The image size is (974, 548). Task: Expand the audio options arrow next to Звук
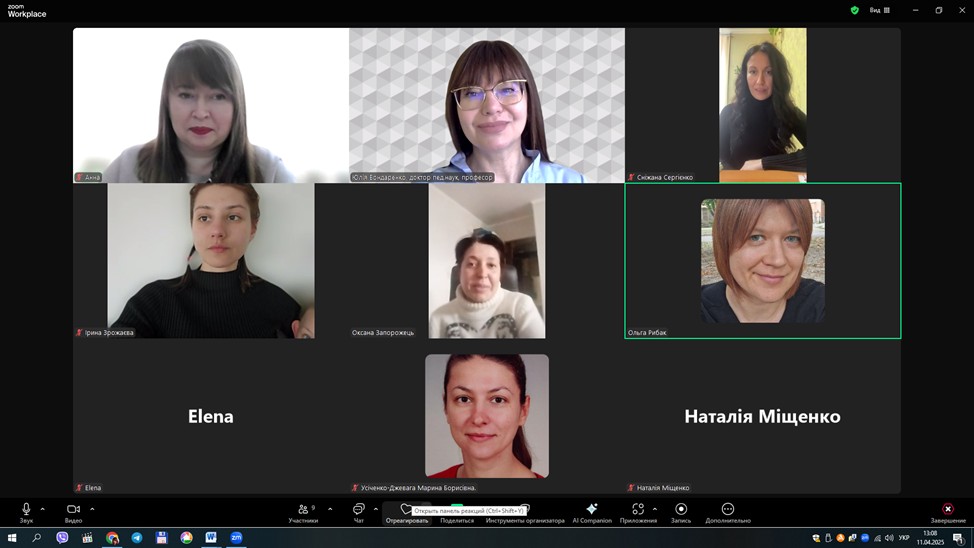click(42, 509)
